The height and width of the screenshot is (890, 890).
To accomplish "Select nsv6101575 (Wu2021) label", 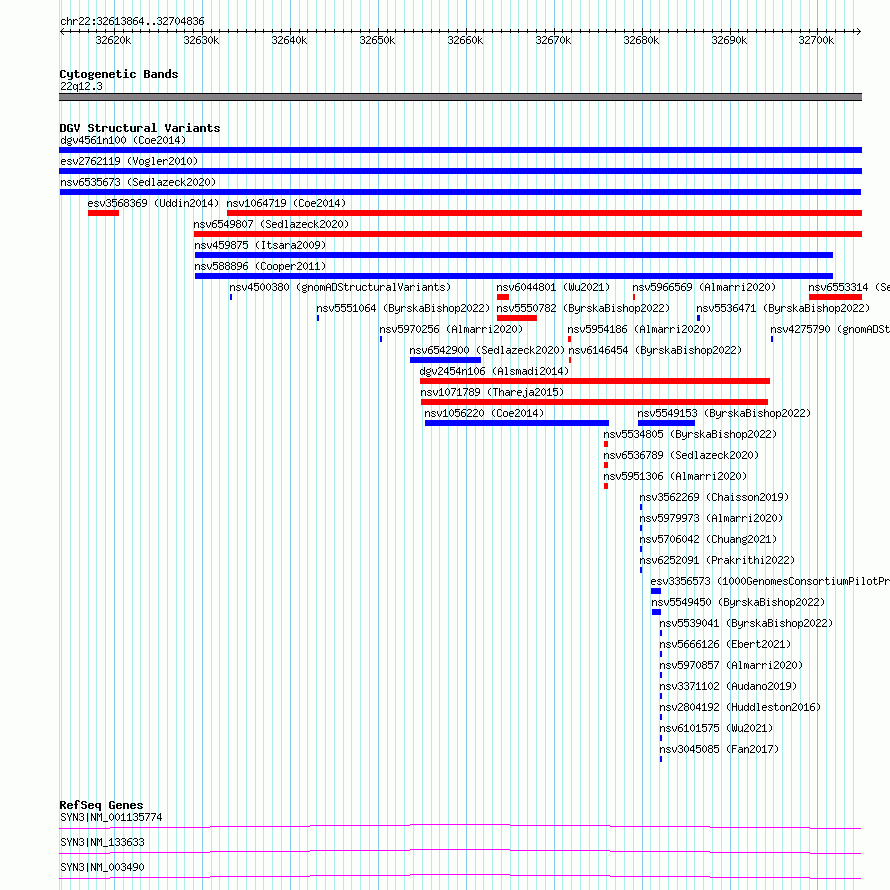I will click(x=716, y=728).
